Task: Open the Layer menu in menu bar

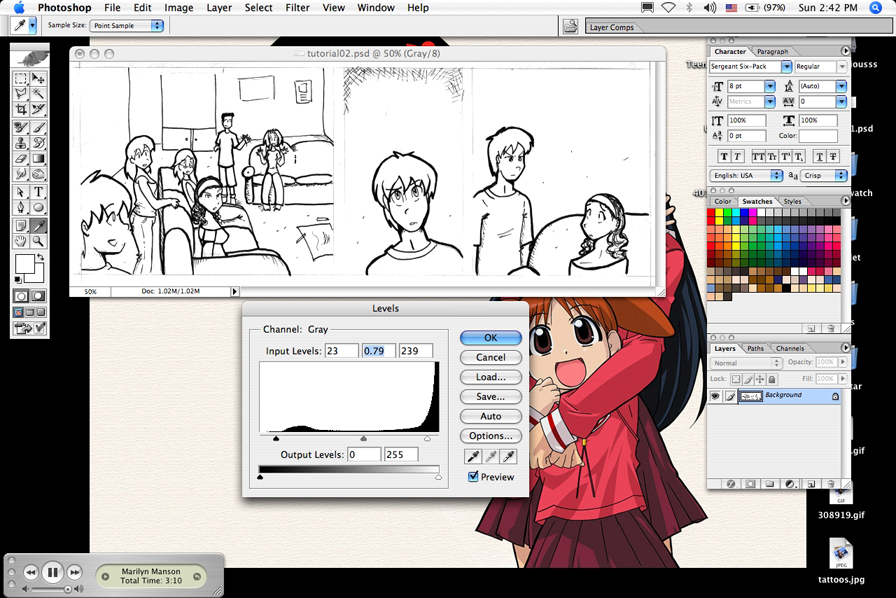Action: (x=219, y=7)
